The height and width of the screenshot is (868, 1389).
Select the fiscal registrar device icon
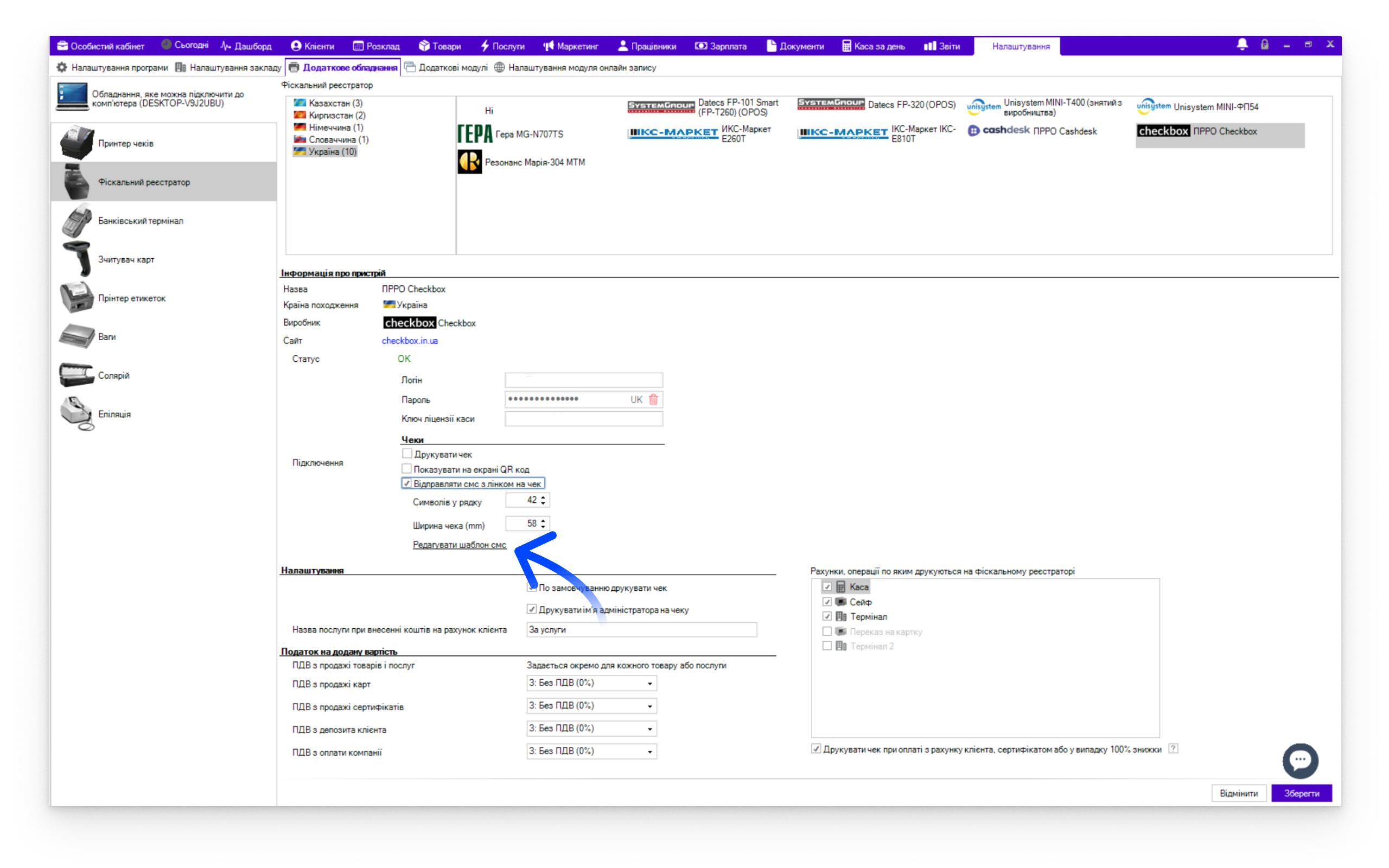pos(77,182)
